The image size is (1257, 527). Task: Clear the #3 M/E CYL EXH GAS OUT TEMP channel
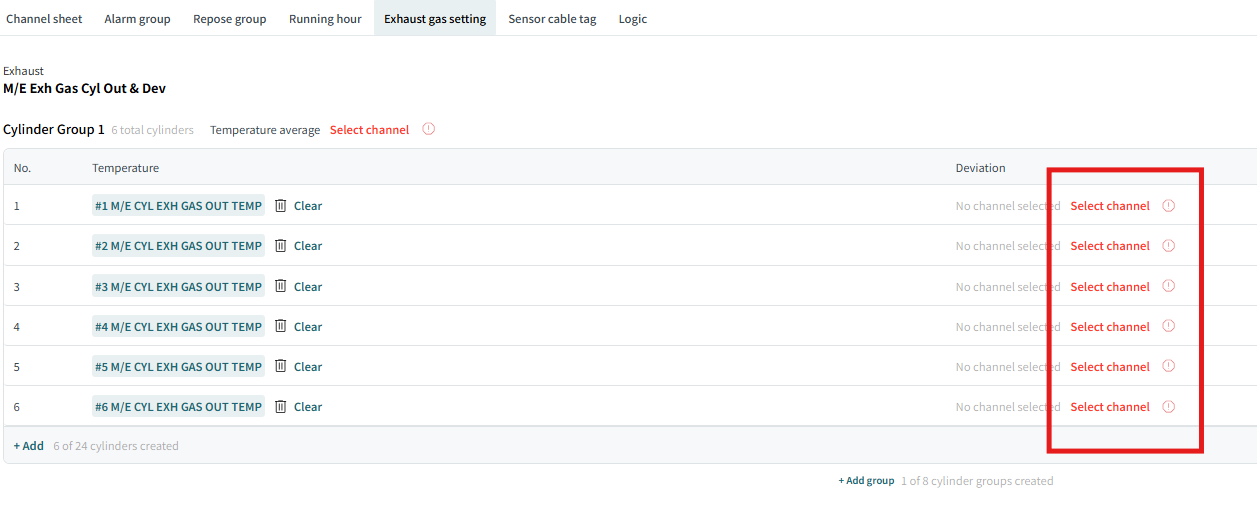click(308, 287)
